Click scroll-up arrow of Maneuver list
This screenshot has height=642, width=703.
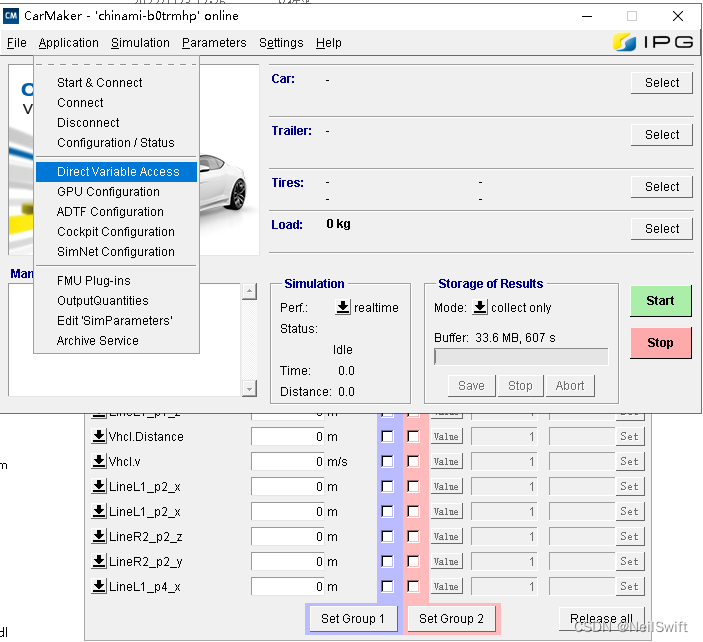pyautogui.click(x=249, y=291)
